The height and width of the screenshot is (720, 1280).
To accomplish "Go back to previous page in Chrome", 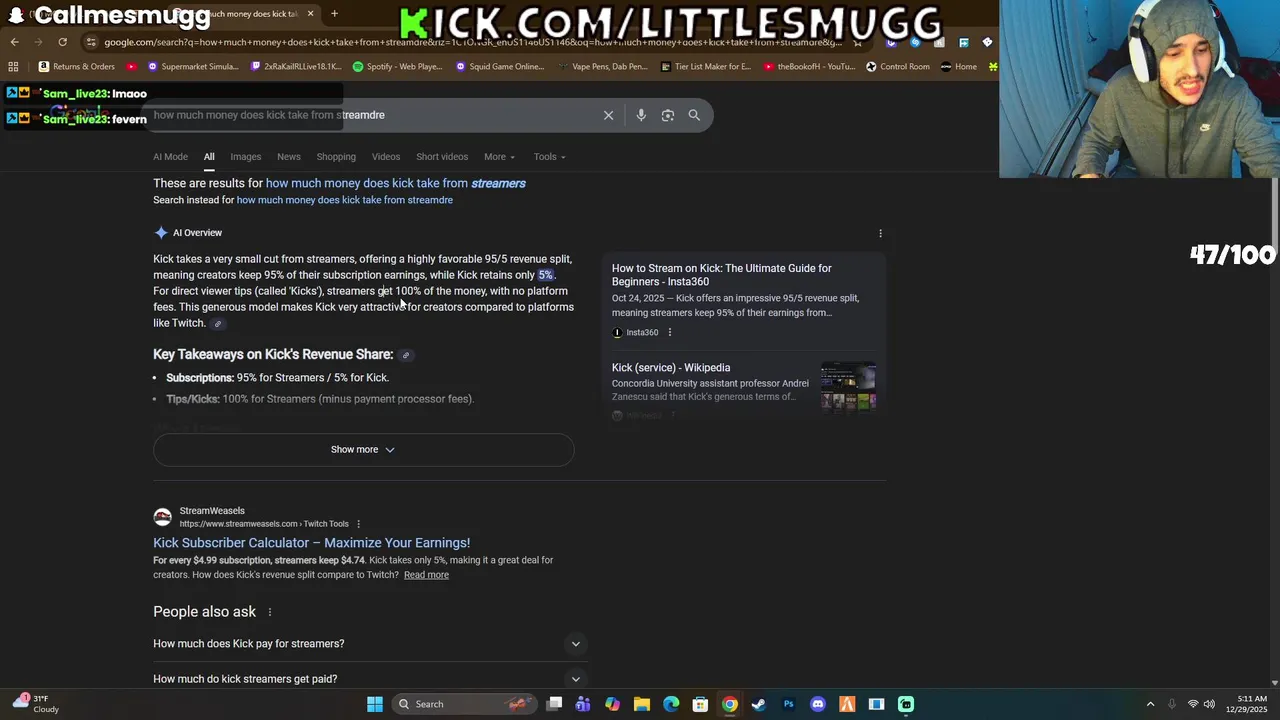I will pyautogui.click(x=14, y=42).
